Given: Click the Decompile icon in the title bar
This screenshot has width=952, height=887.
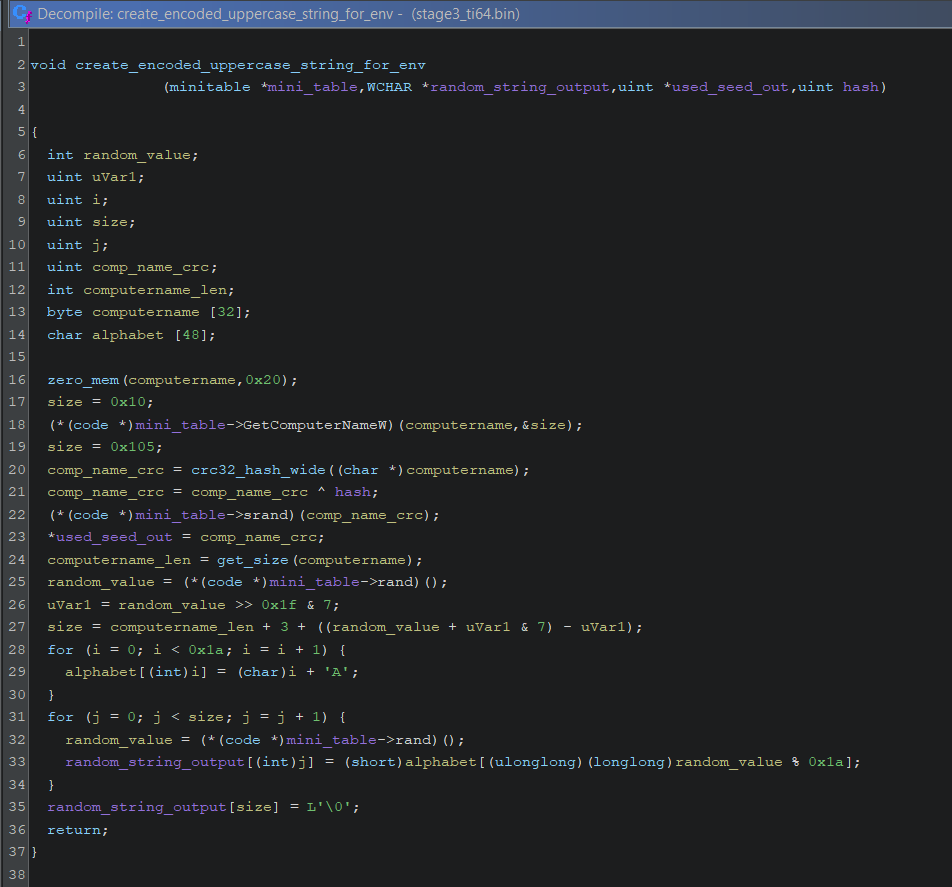Looking at the screenshot, I should (20, 14).
